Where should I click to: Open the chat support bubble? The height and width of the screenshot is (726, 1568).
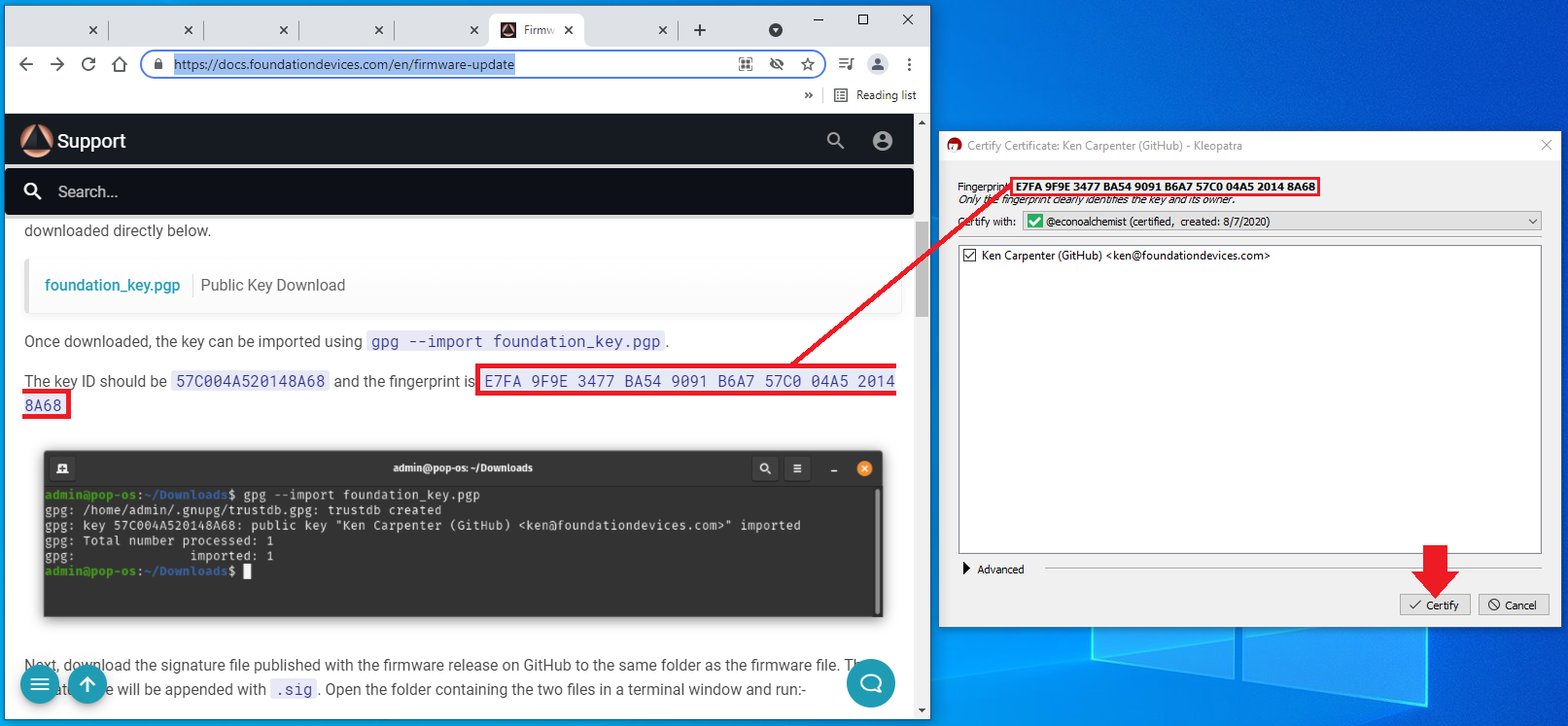(x=871, y=683)
